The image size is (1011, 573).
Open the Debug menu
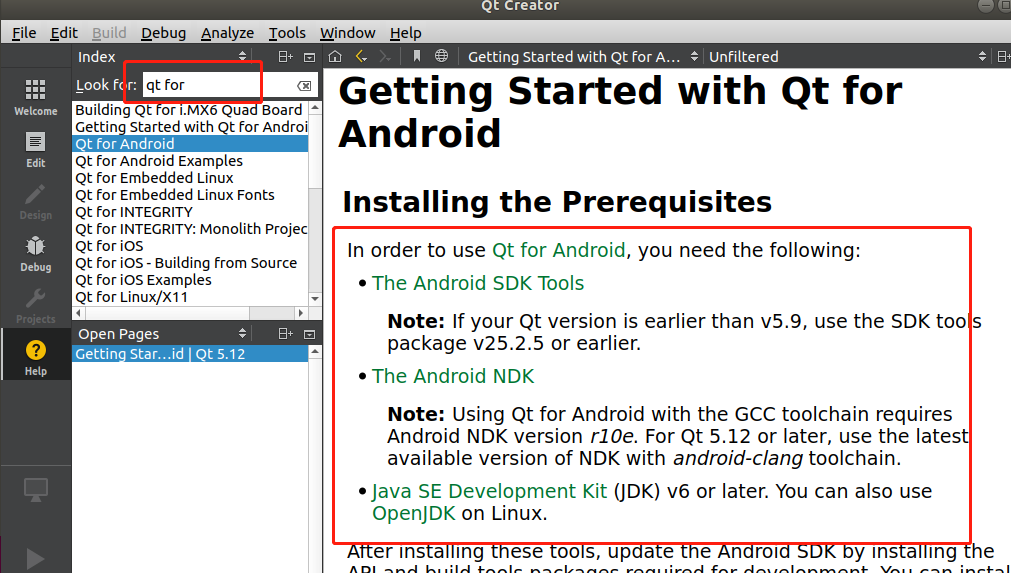[164, 33]
